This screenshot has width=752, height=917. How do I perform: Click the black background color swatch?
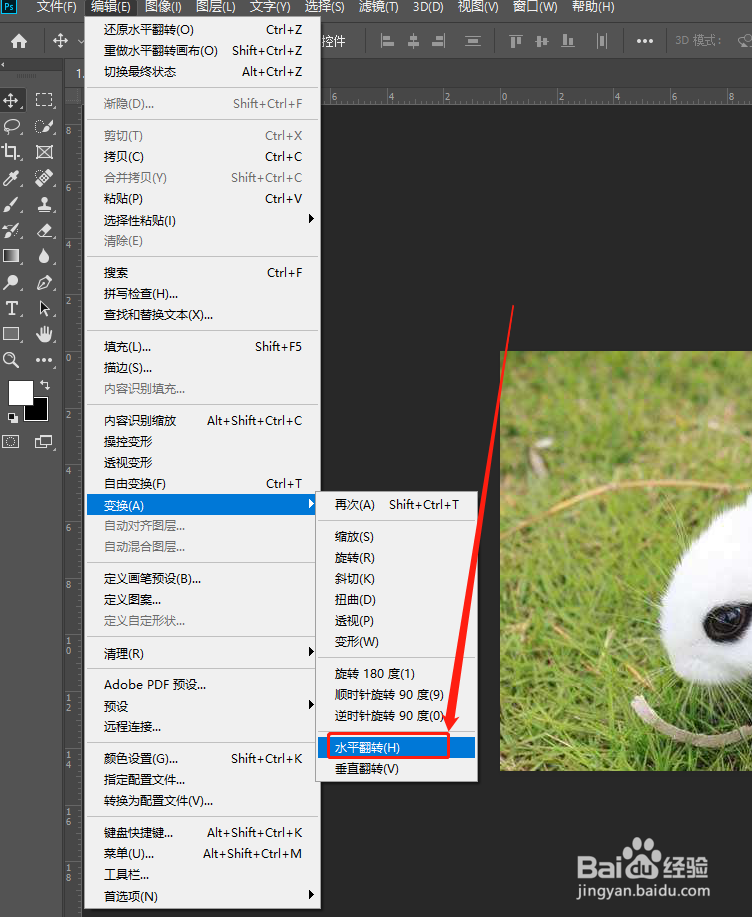(39, 412)
